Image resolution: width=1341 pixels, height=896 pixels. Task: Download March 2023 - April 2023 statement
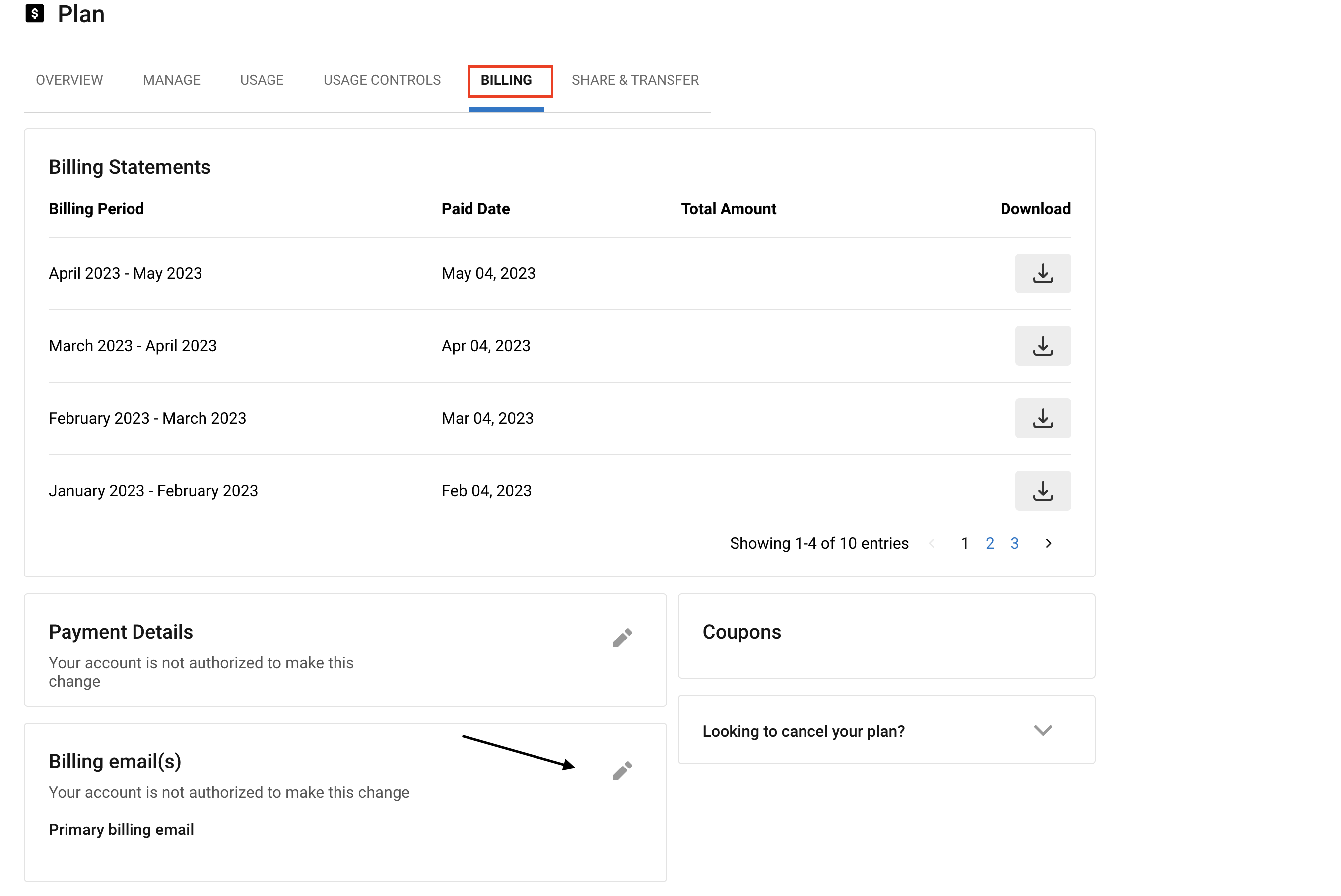[1042, 346]
